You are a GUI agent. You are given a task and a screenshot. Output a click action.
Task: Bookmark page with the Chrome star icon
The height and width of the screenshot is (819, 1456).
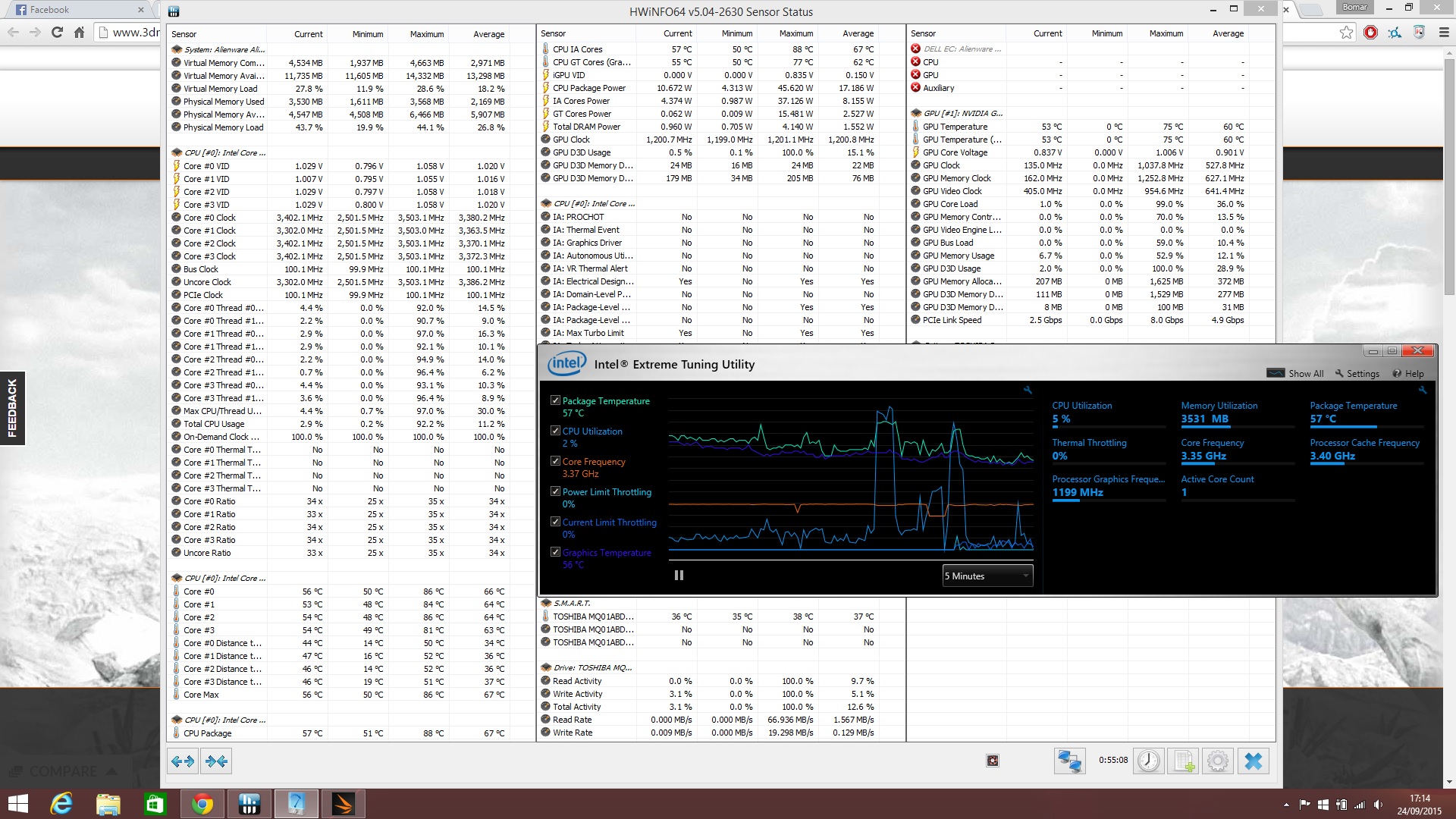click(x=1346, y=32)
